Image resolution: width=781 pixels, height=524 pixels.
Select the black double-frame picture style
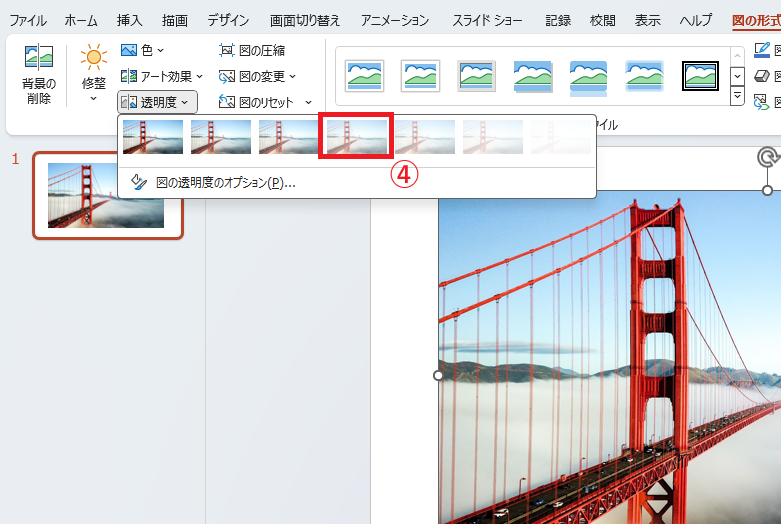(700, 76)
